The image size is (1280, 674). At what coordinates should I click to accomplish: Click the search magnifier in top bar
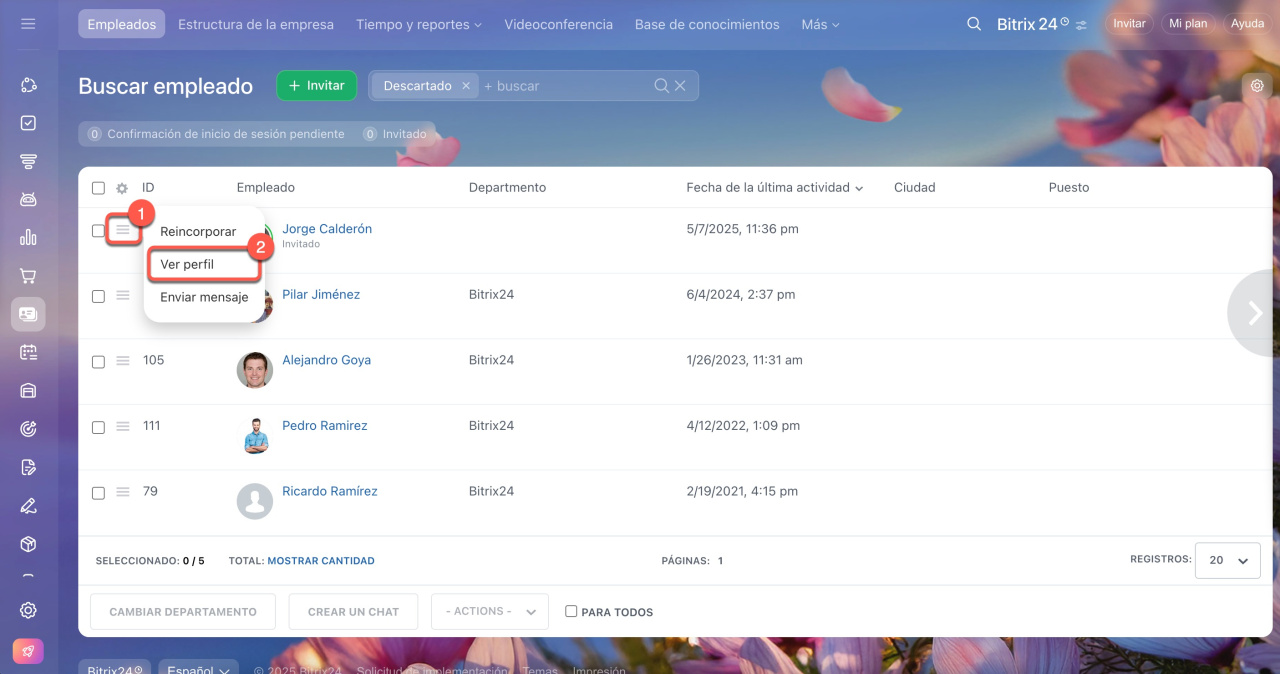pos(974,24)
